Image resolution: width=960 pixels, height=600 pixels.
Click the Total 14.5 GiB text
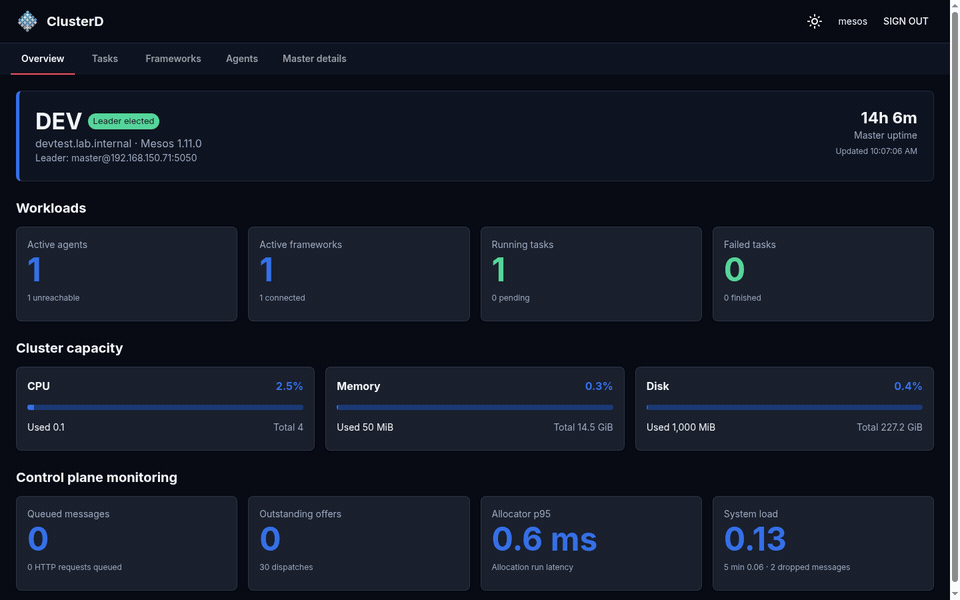tap(583, 427)
